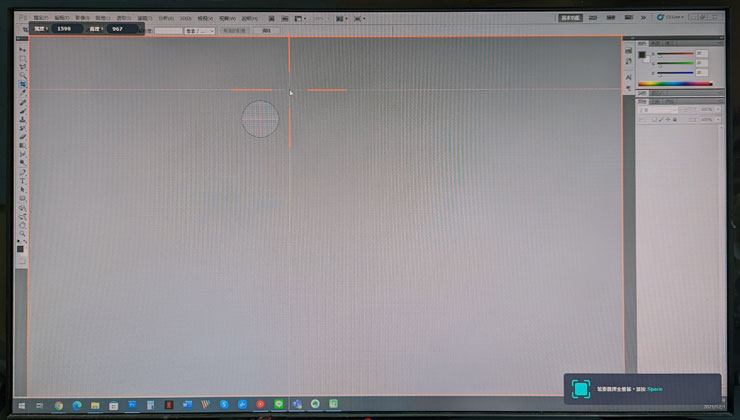Viewport: 740px width, 420px height.
Task: Open the Character panel icon in the dock
Action: pos(630,78)
